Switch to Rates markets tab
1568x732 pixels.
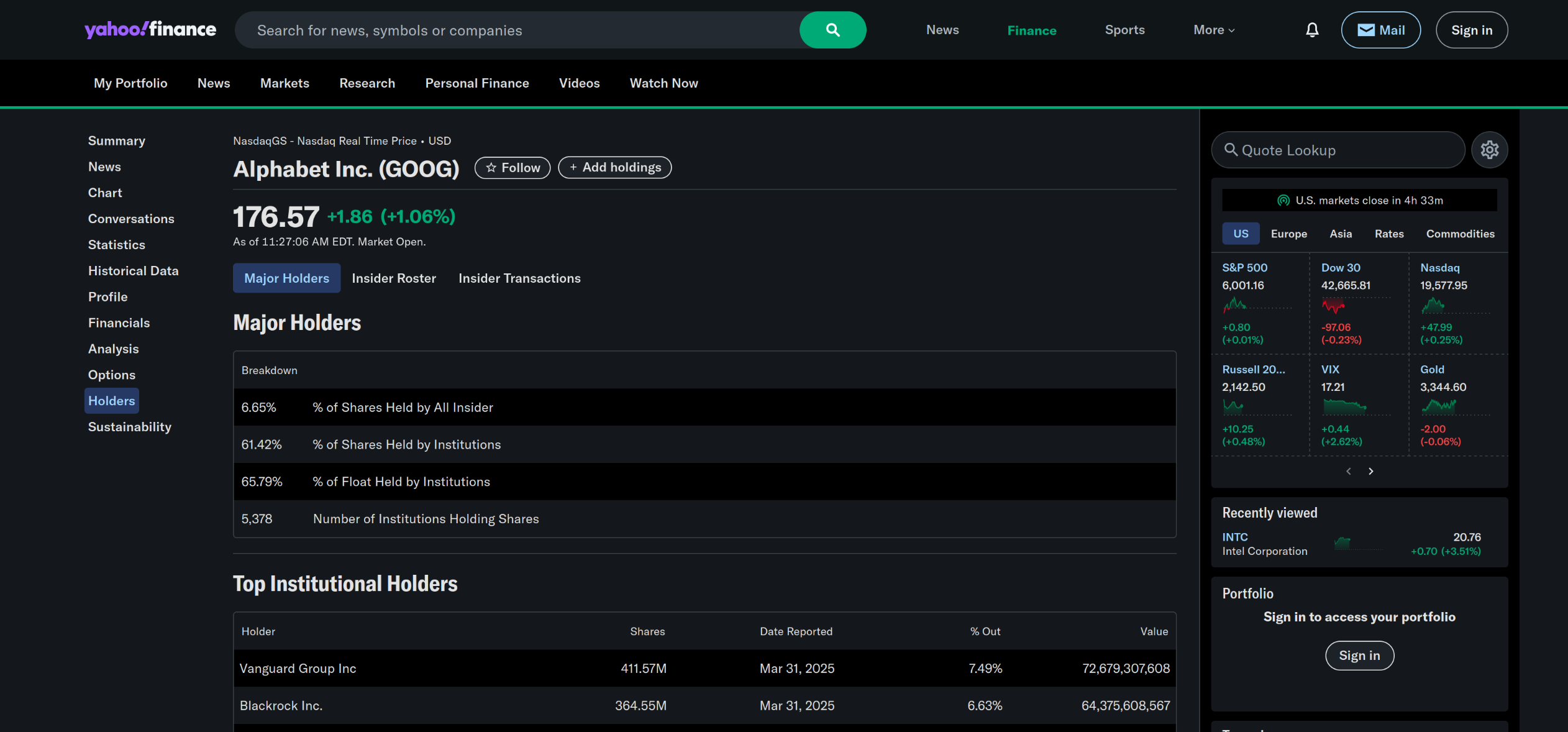click(1389, 234)
